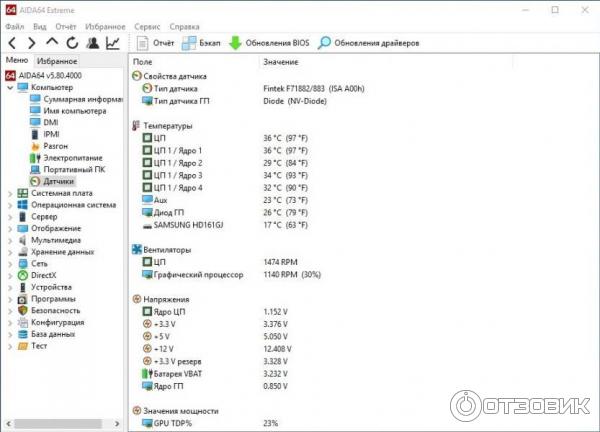Select the GPU TDP% row

210,423
